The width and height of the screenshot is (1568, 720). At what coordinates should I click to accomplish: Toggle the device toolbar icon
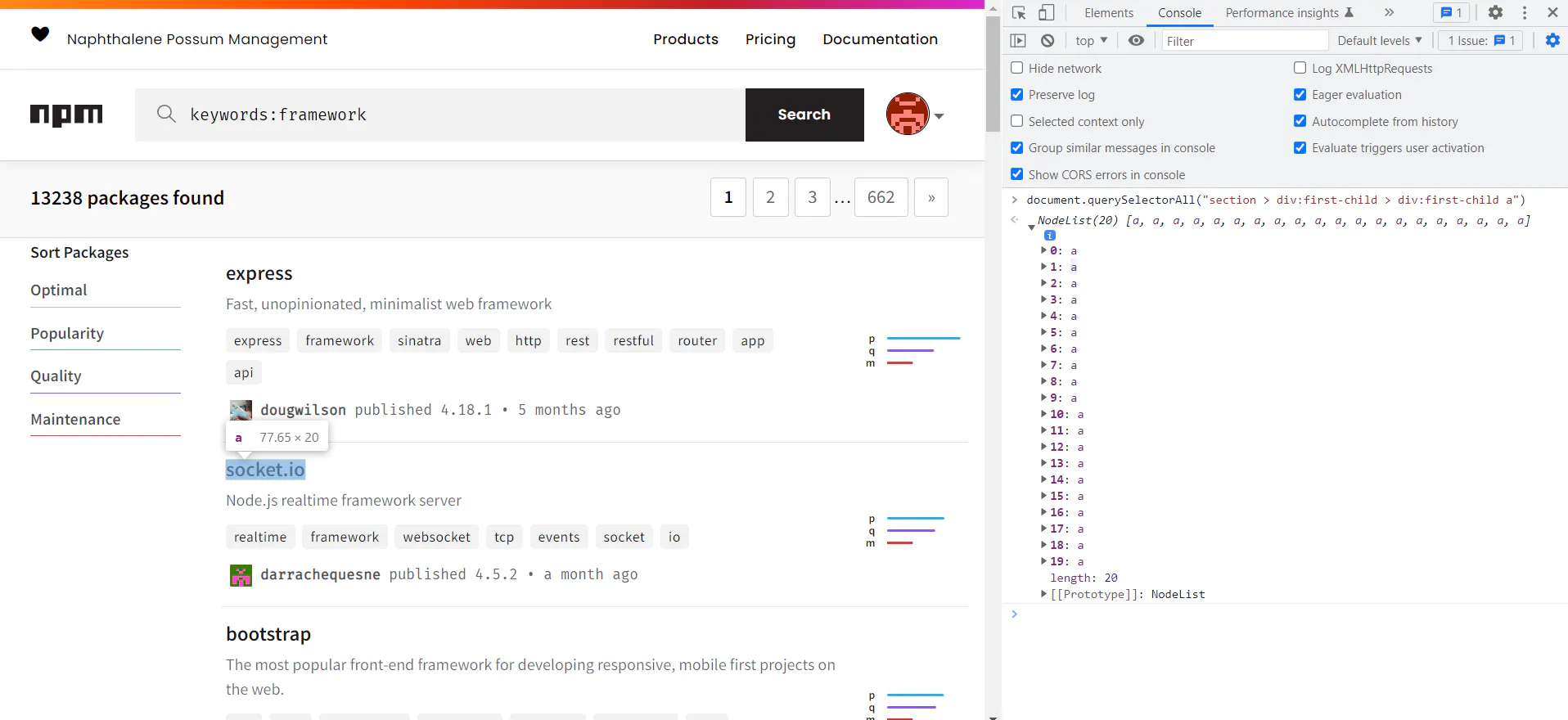coord(1046,13)
